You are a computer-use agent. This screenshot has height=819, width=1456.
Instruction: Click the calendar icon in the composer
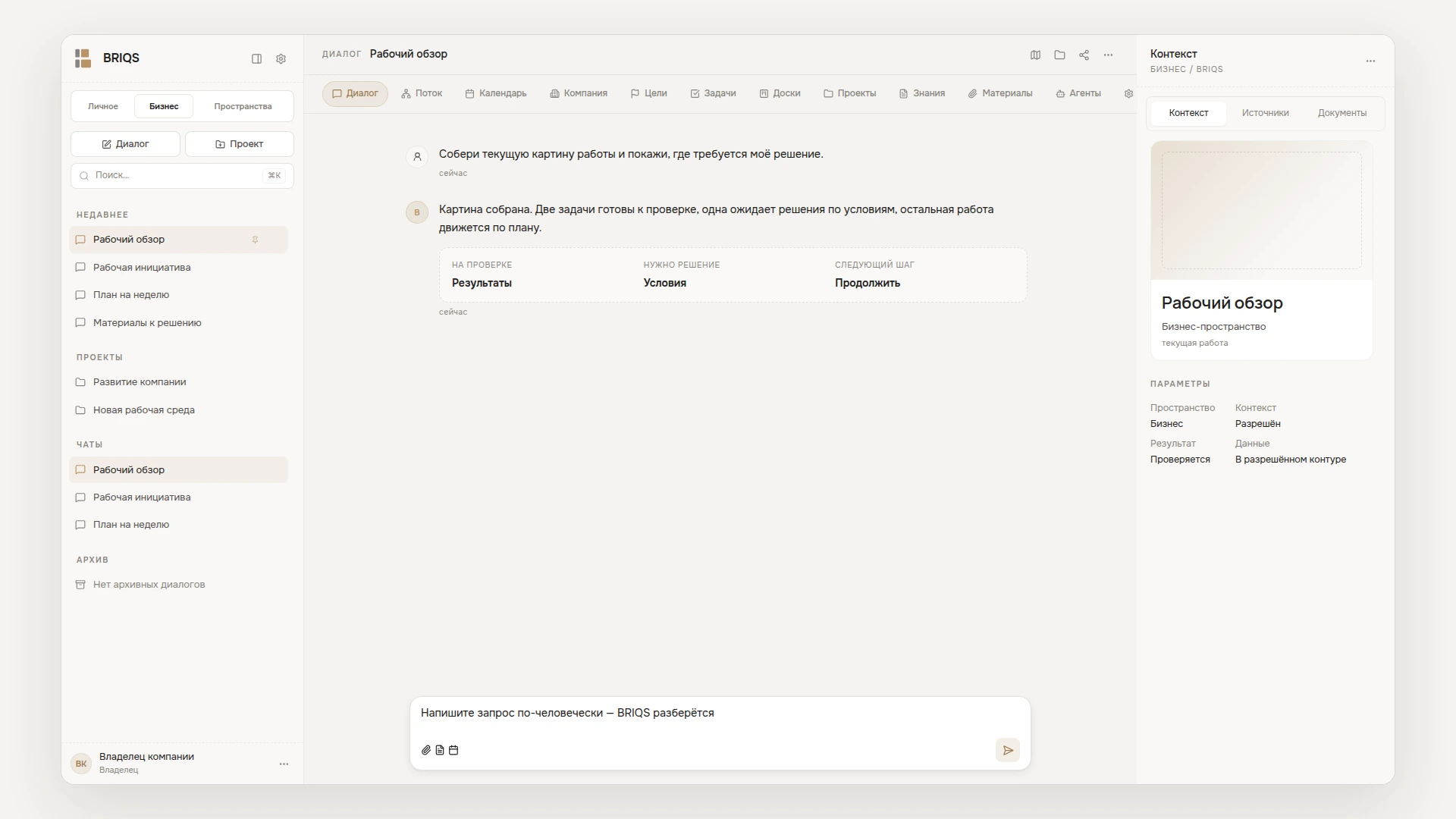click(453, 750)
